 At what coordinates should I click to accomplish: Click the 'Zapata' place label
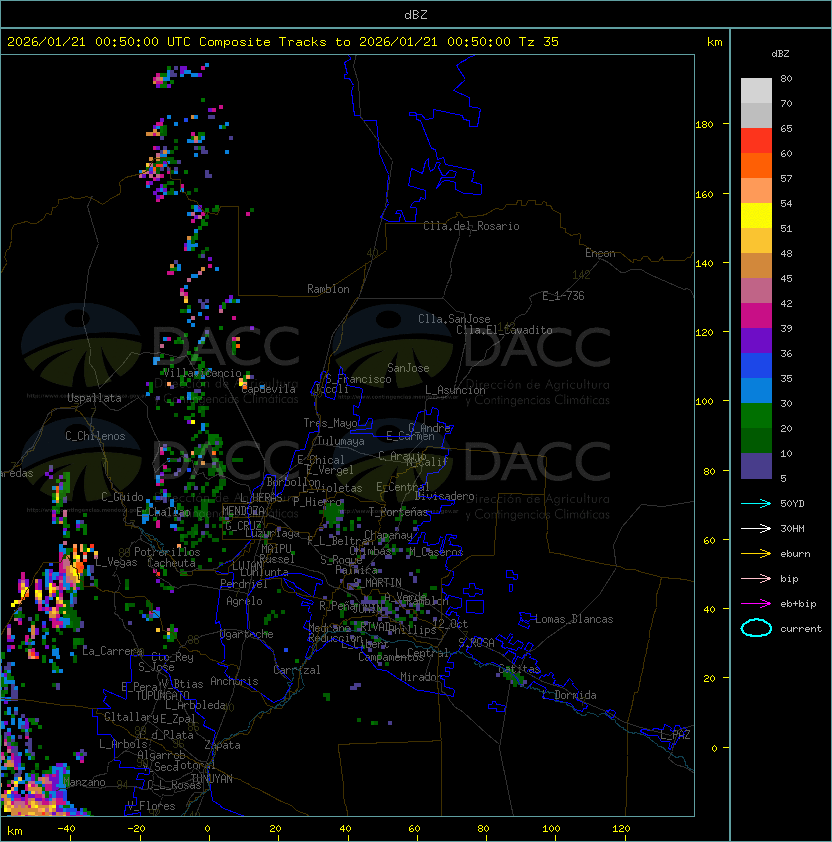222,745
